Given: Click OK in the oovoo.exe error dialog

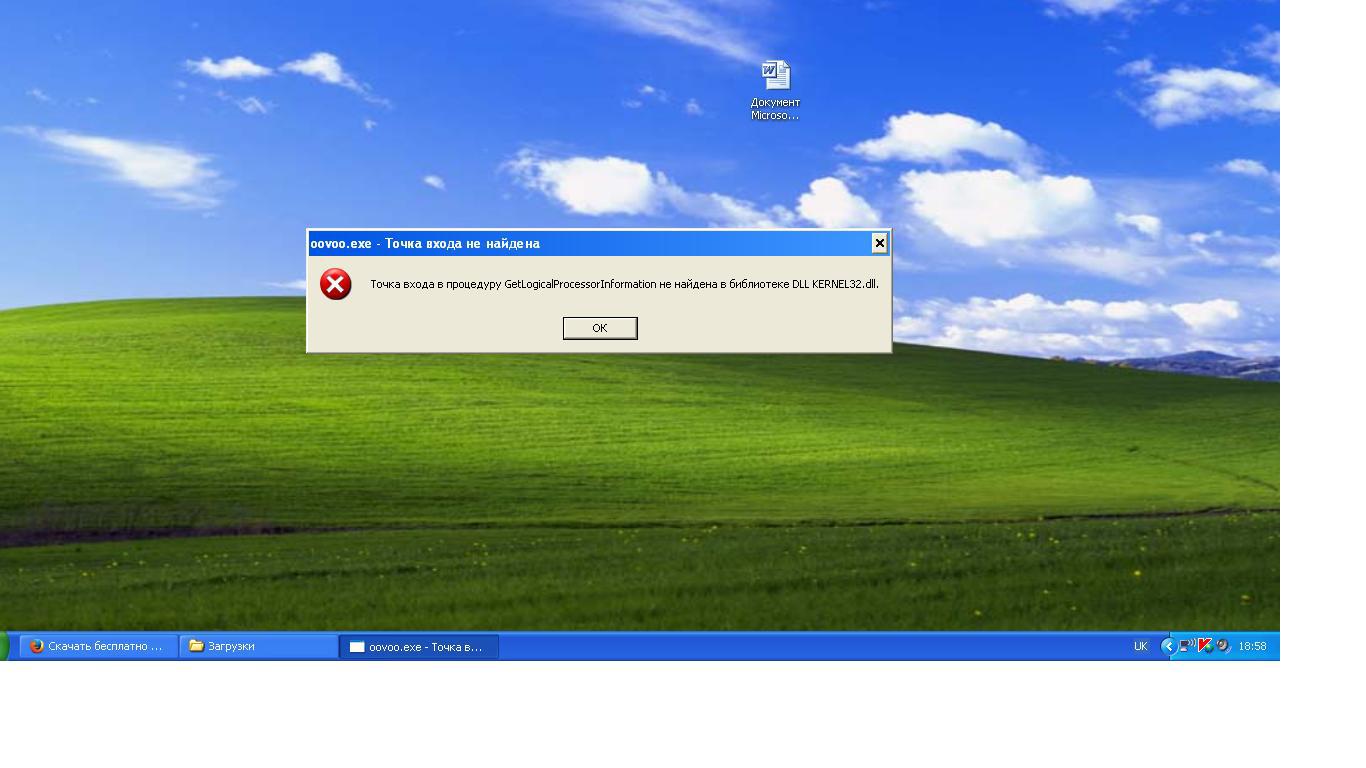Looking at the screenshot, I should [600, 328].
